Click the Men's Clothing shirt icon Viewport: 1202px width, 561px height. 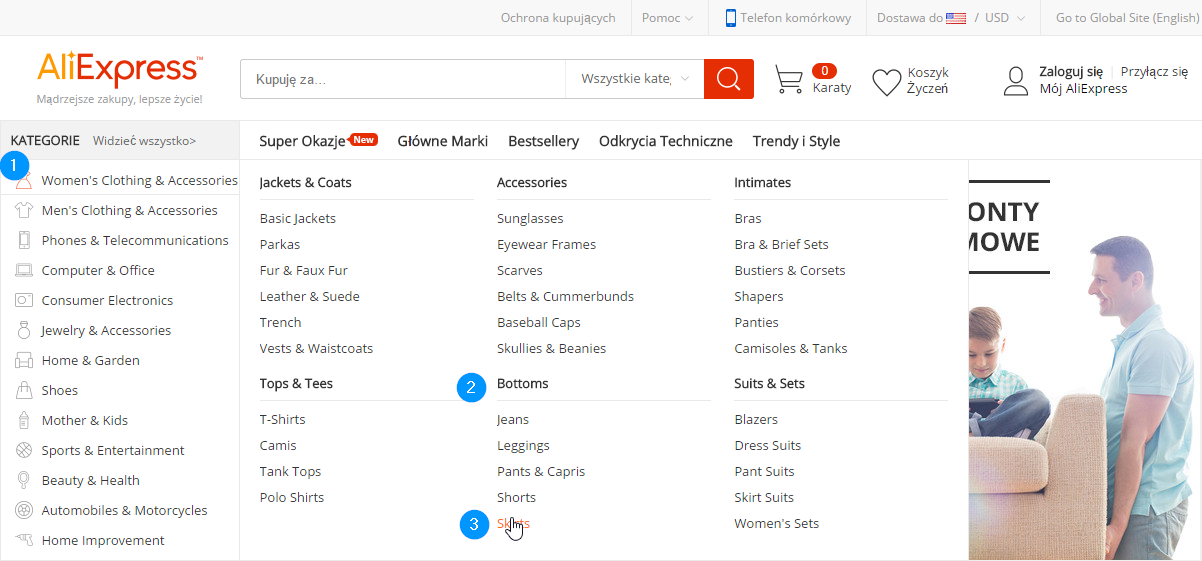[x=24, y=210]
